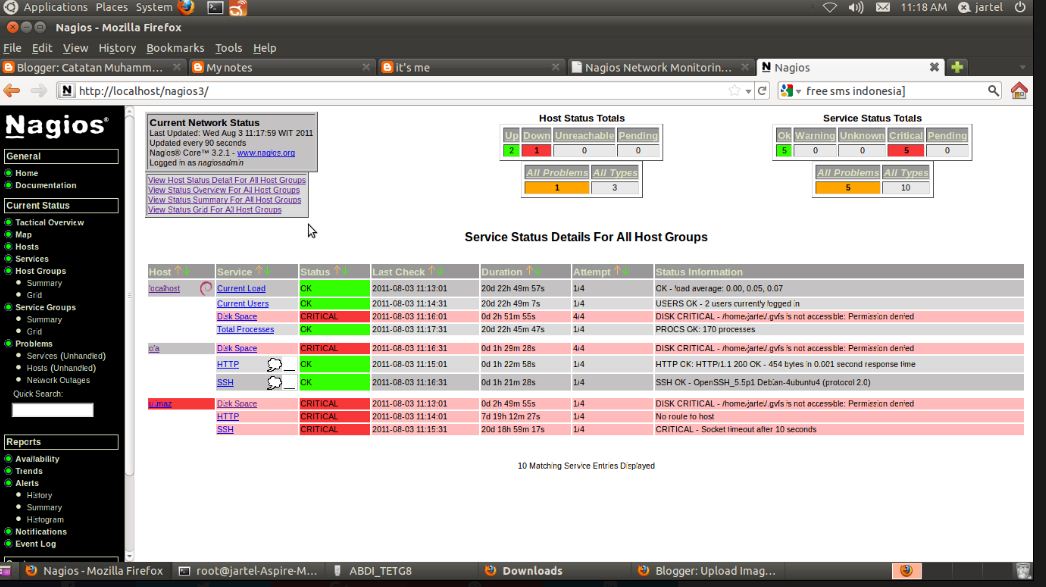Open Current Load service link
The image size is (1046, 587).
(241, 288)
